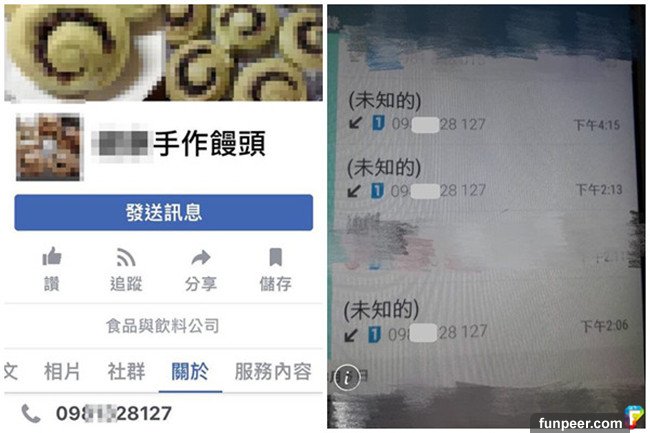
Task: Tap the 儲存 bookmark save icon
Action: click(276, 257)
